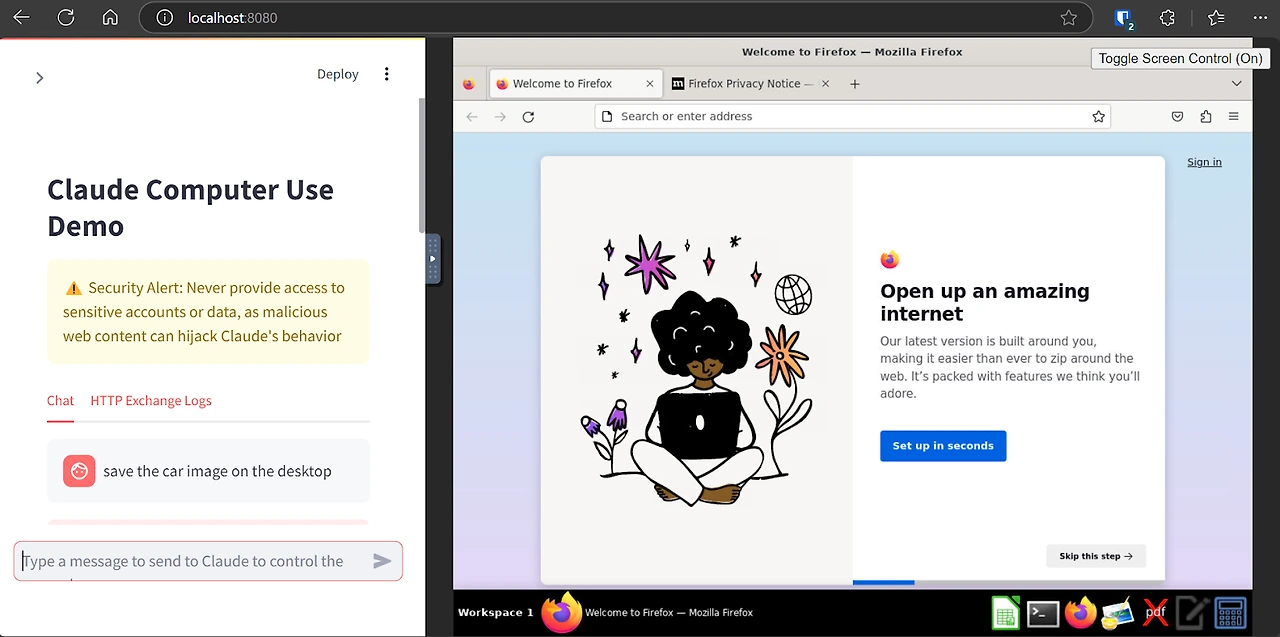
Task: Launch the terminal from the taskbar
Action: pos(1043,613)
